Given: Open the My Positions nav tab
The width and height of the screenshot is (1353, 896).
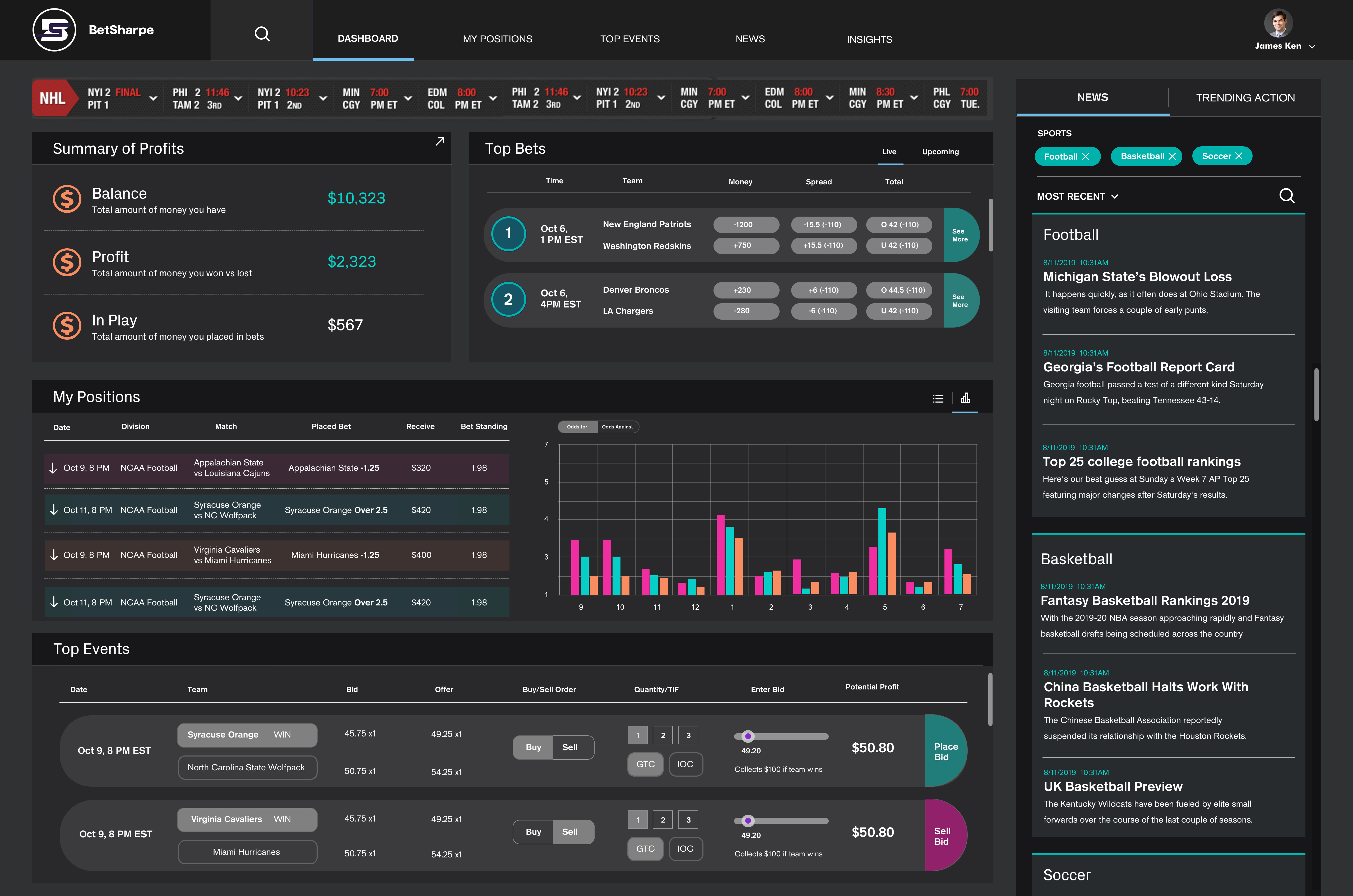Looking at the screenshot, I should (497, 39).
